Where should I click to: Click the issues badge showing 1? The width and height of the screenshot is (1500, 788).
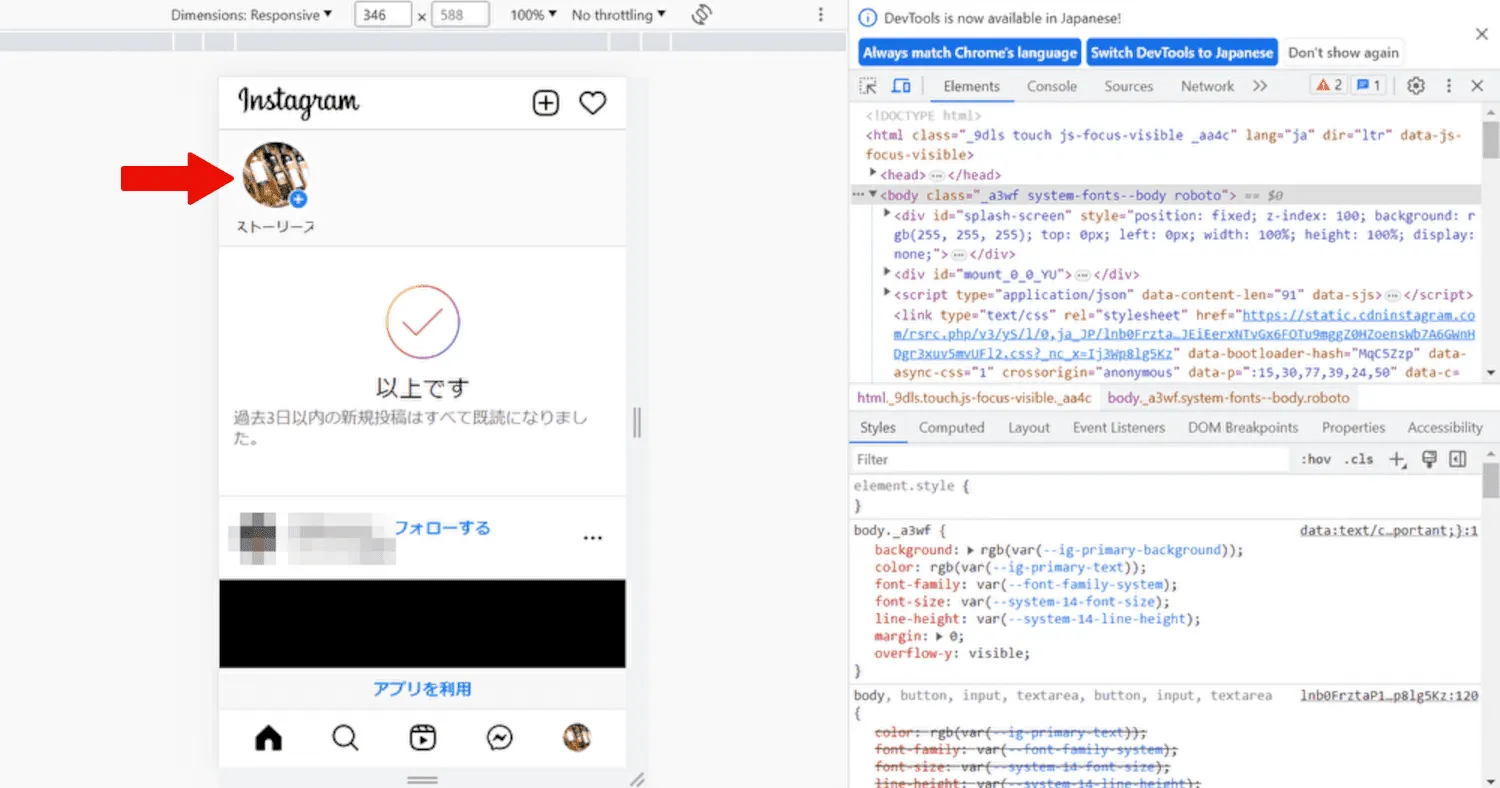click(1367, 86)
